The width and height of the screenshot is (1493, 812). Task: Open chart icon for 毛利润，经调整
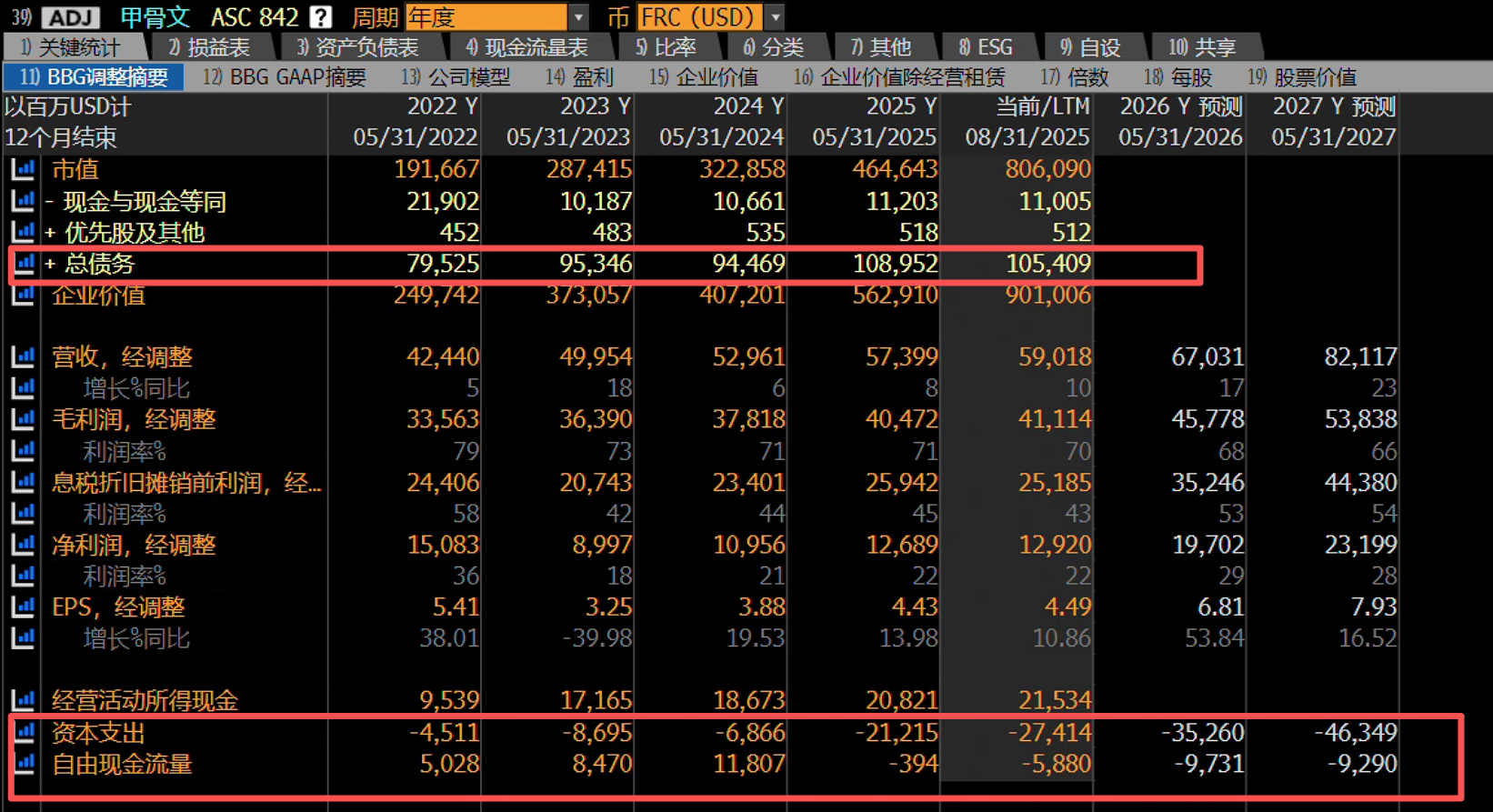point(23,419)
